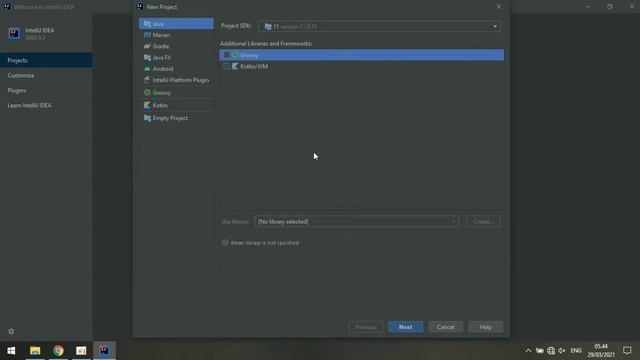The width and height of the screenshot is (640, 360).
Task: Click the Help button
Action: coord(485,327)
